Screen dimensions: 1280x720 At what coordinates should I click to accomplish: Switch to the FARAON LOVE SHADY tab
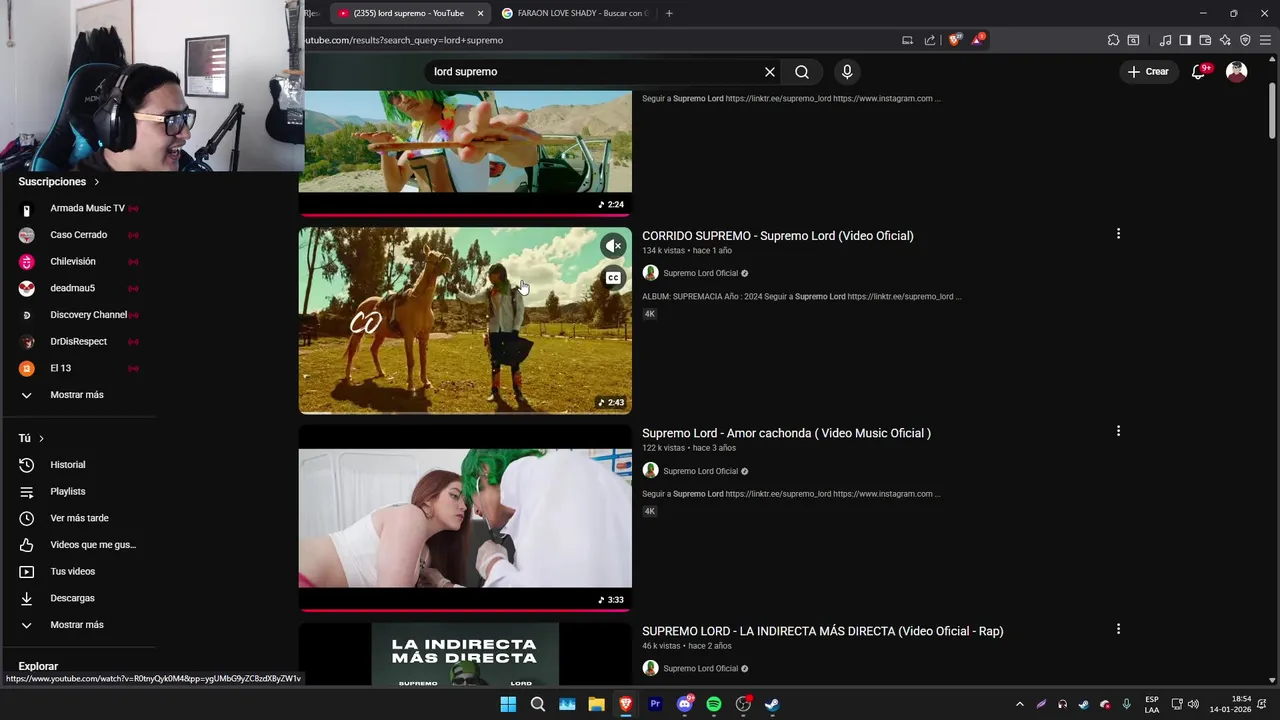[576, 13]
